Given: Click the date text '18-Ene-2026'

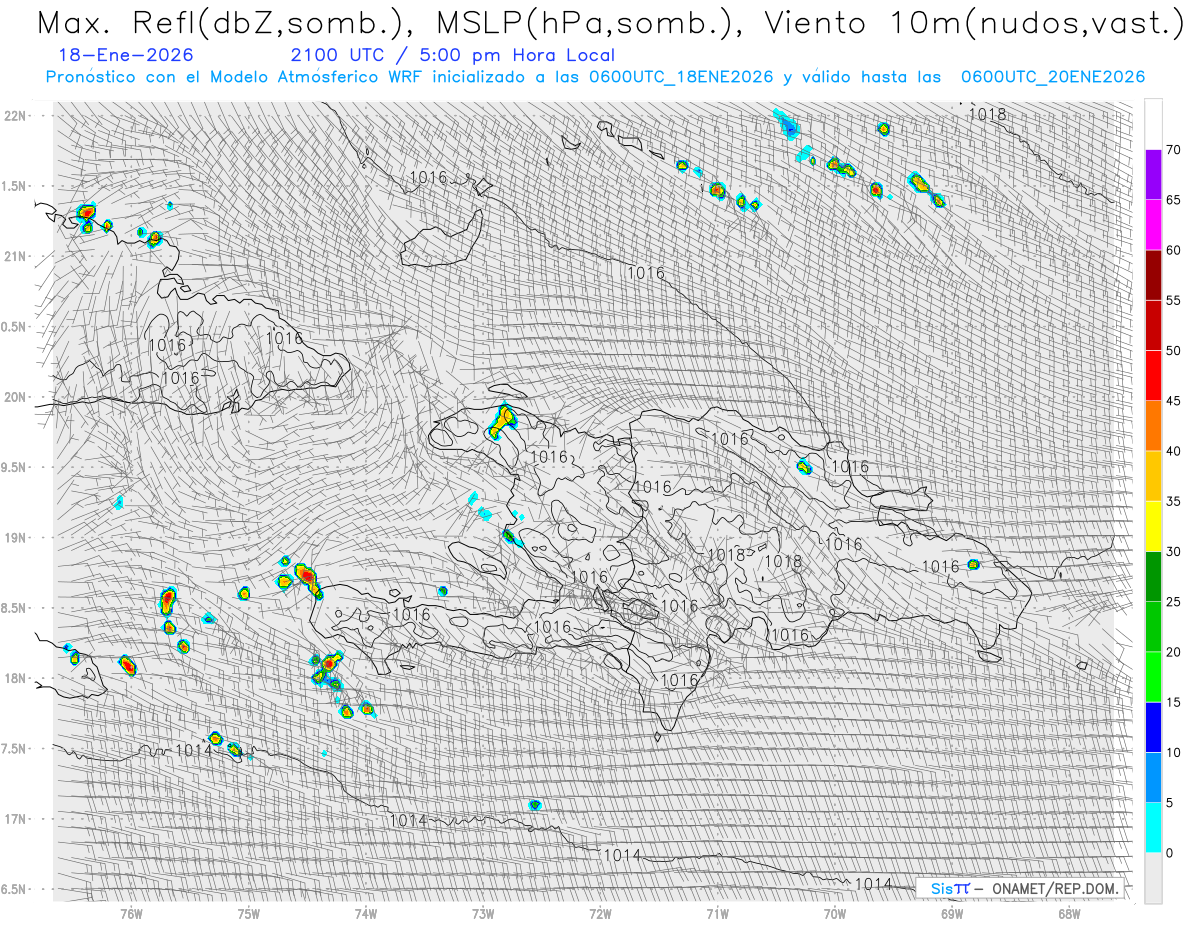Looking at the screenshot, I should click(x=127, y=56).
